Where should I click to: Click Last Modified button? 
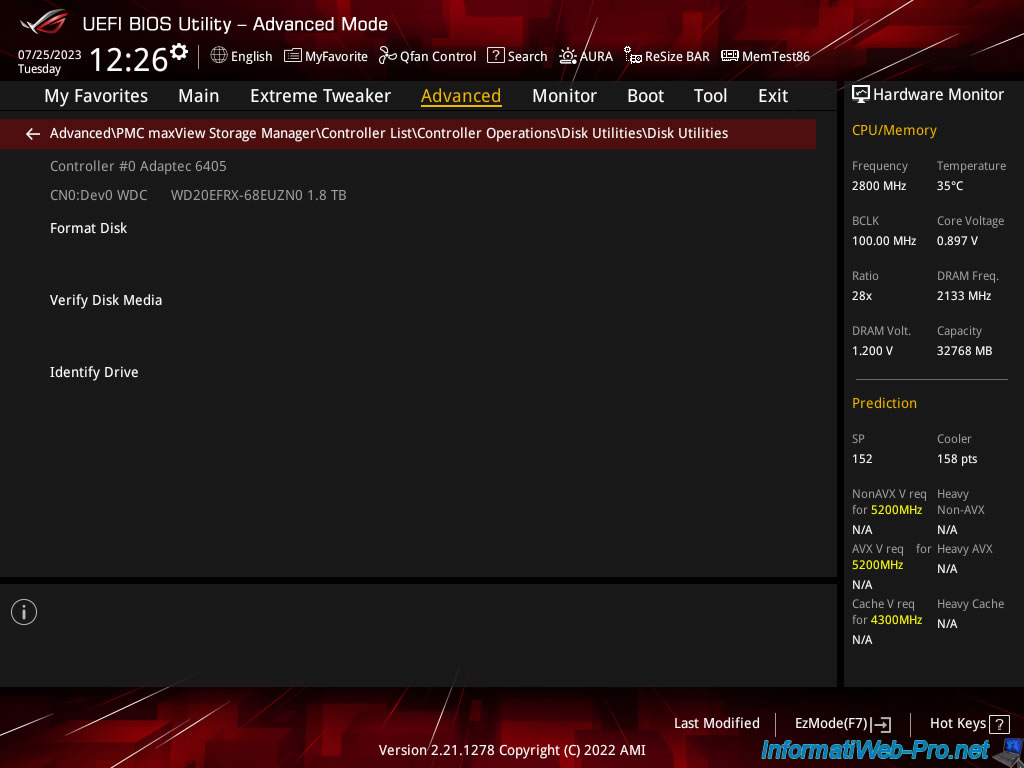point(716,724)
